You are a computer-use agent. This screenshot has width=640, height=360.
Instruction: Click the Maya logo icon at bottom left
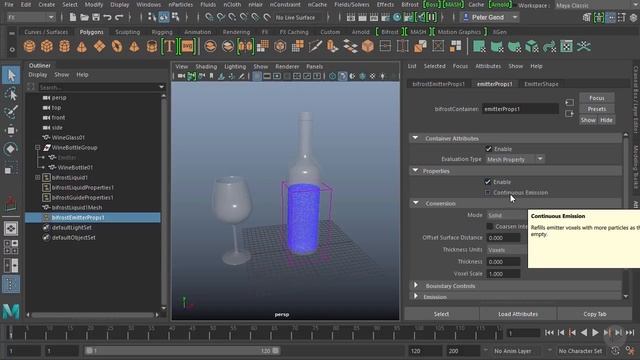coord(11,312)
